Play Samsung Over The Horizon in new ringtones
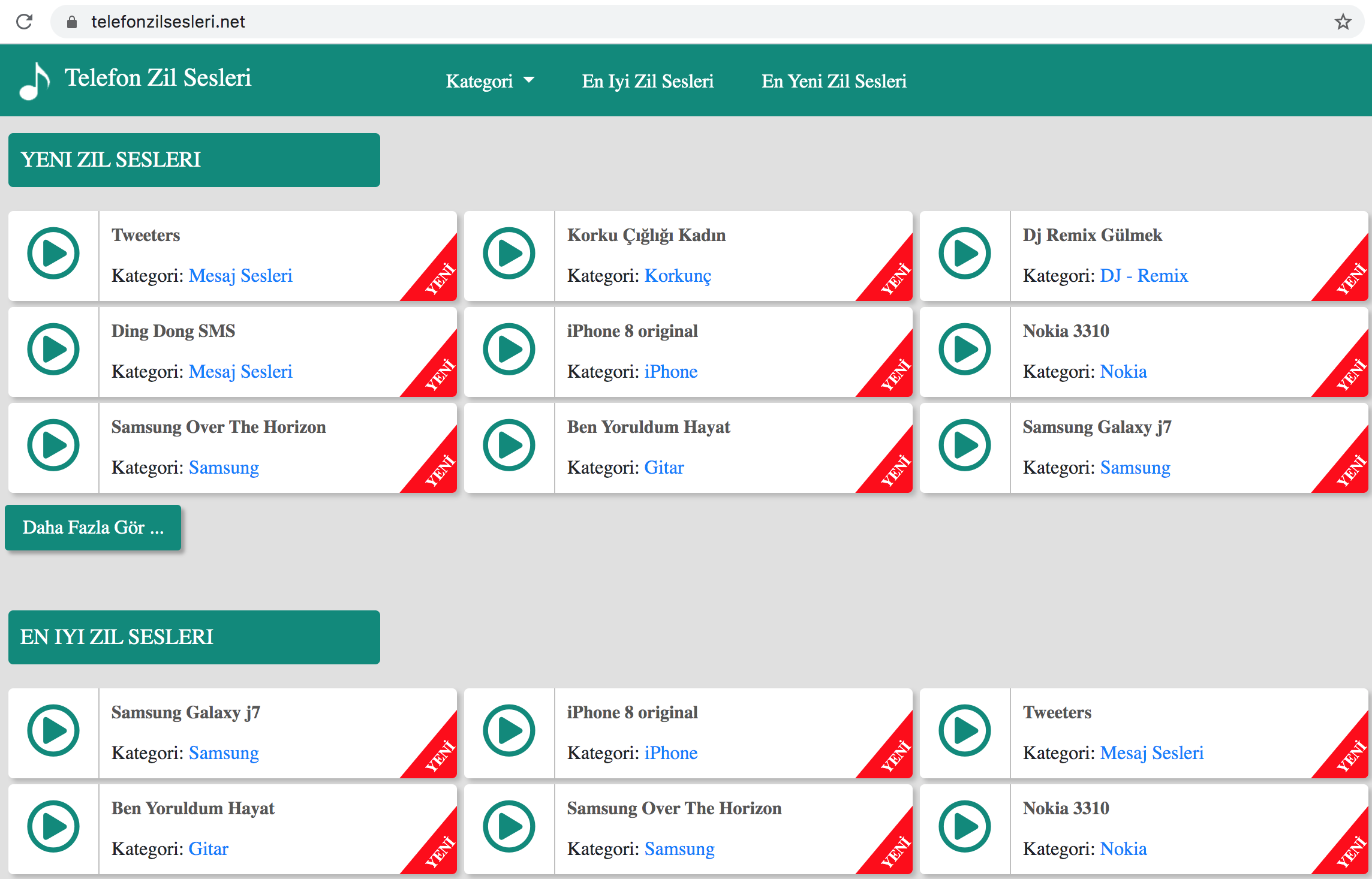 pyautogui.click(x=53, y=445)
